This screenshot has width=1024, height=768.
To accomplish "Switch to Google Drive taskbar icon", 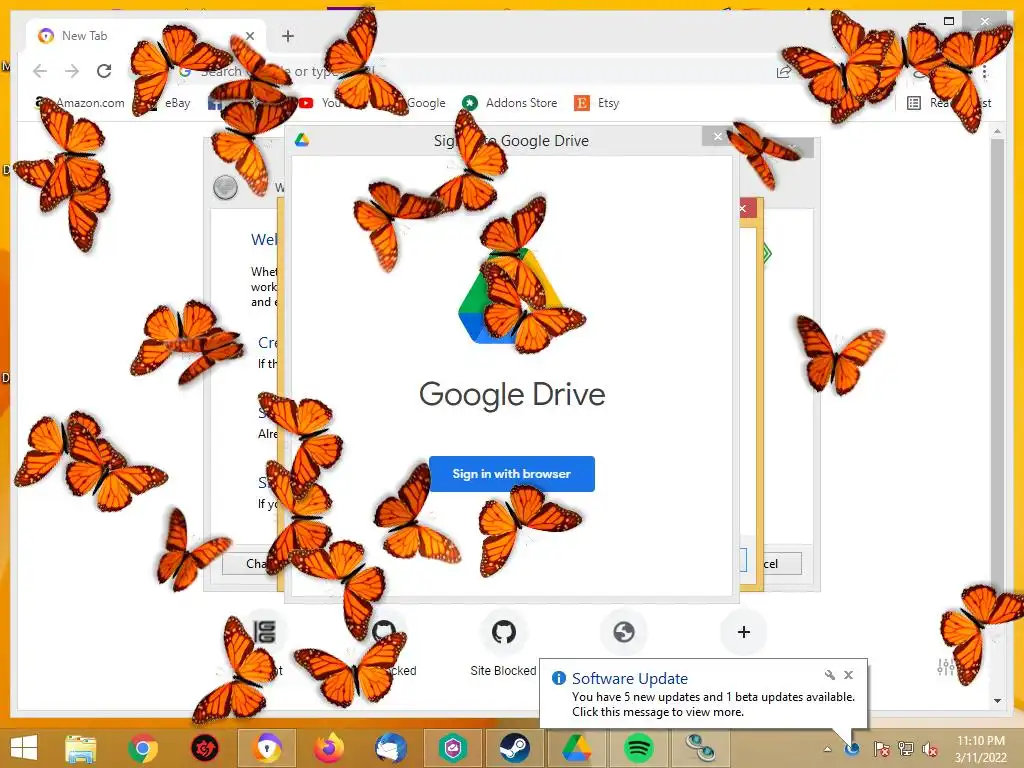I will tap(577, 748).
